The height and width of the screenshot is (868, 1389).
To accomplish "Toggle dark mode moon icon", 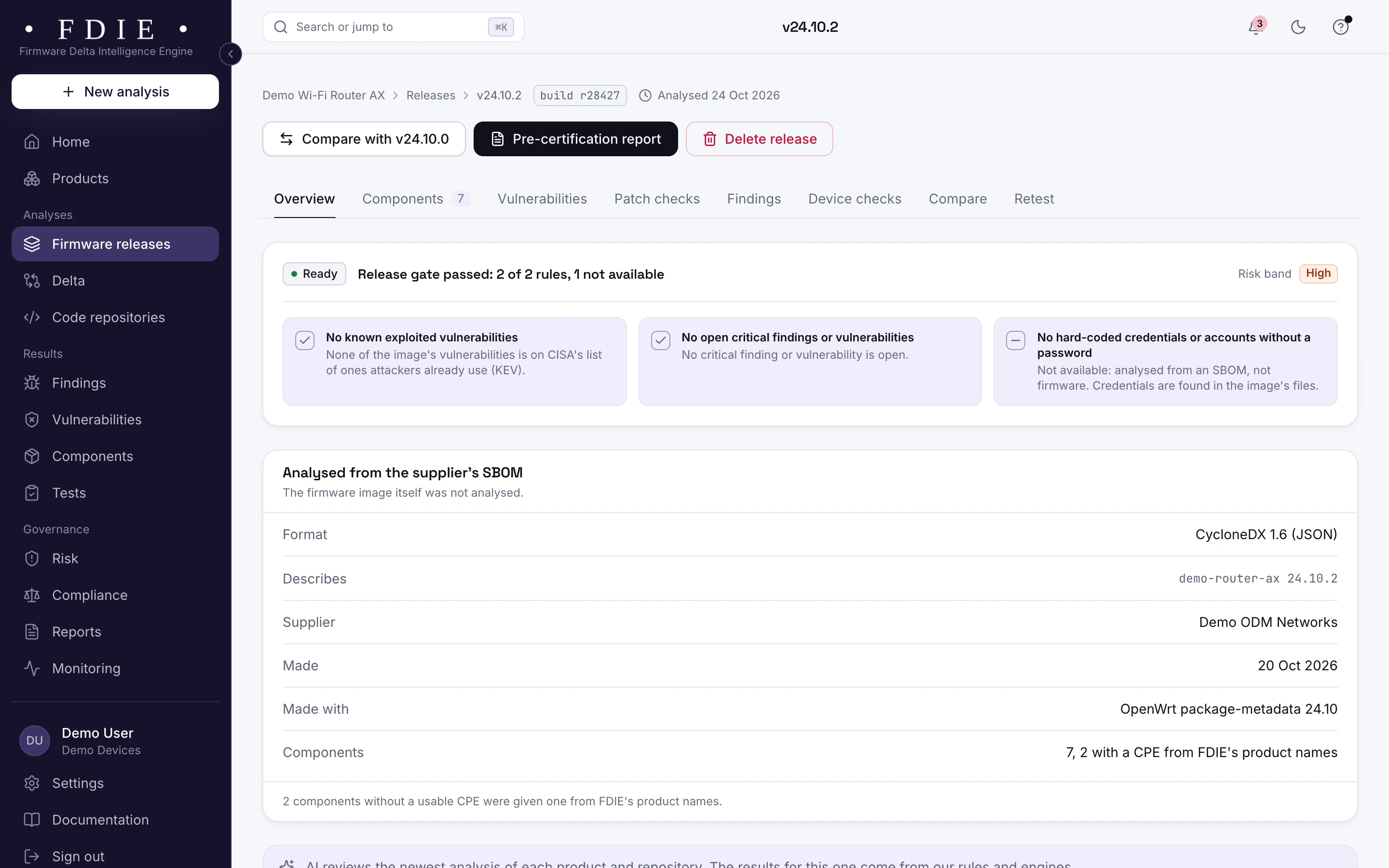I will coord(1298,27).
